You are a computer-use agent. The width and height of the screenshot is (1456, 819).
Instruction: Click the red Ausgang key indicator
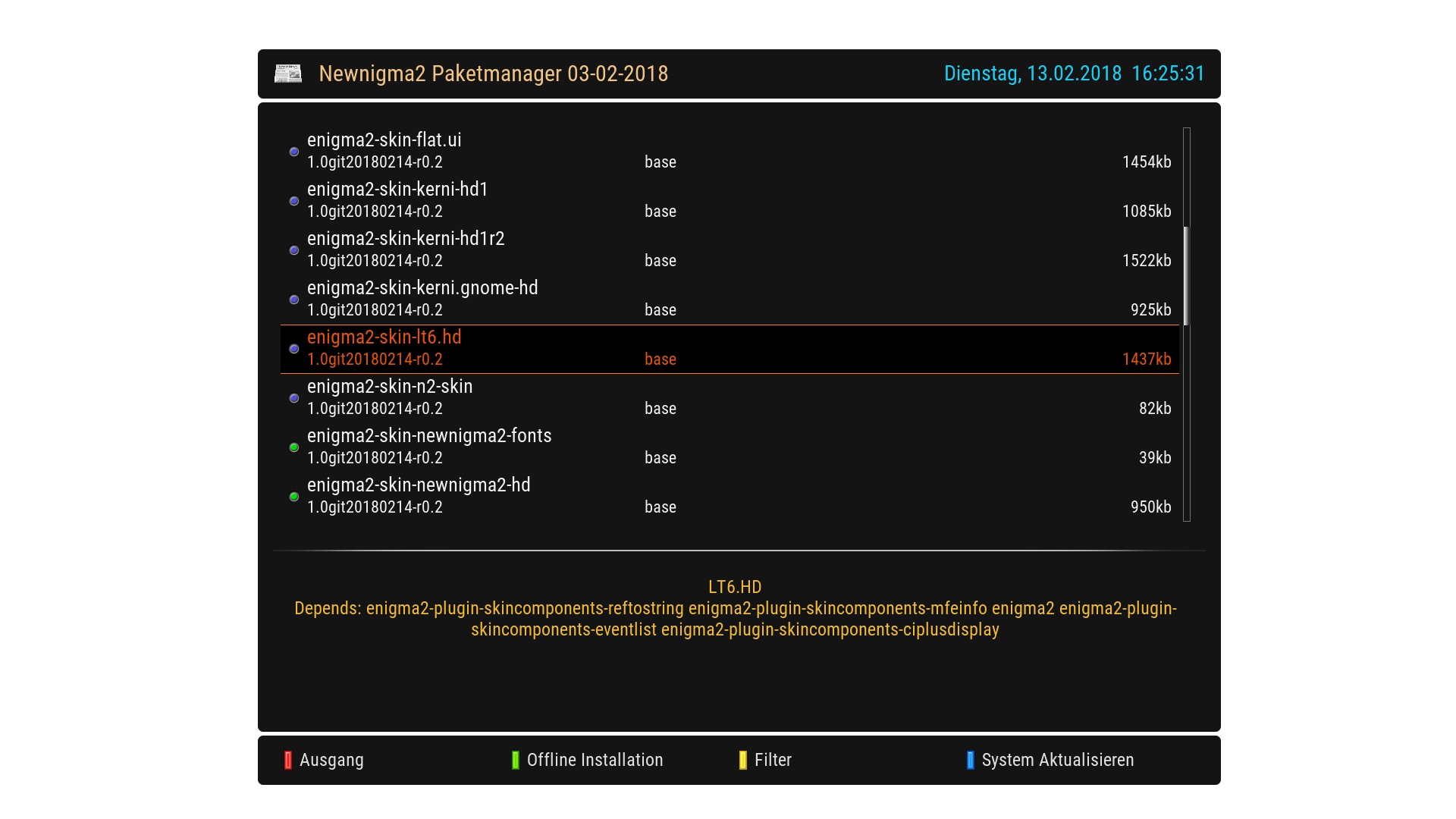pyautogui.click(x=288, y=760)
